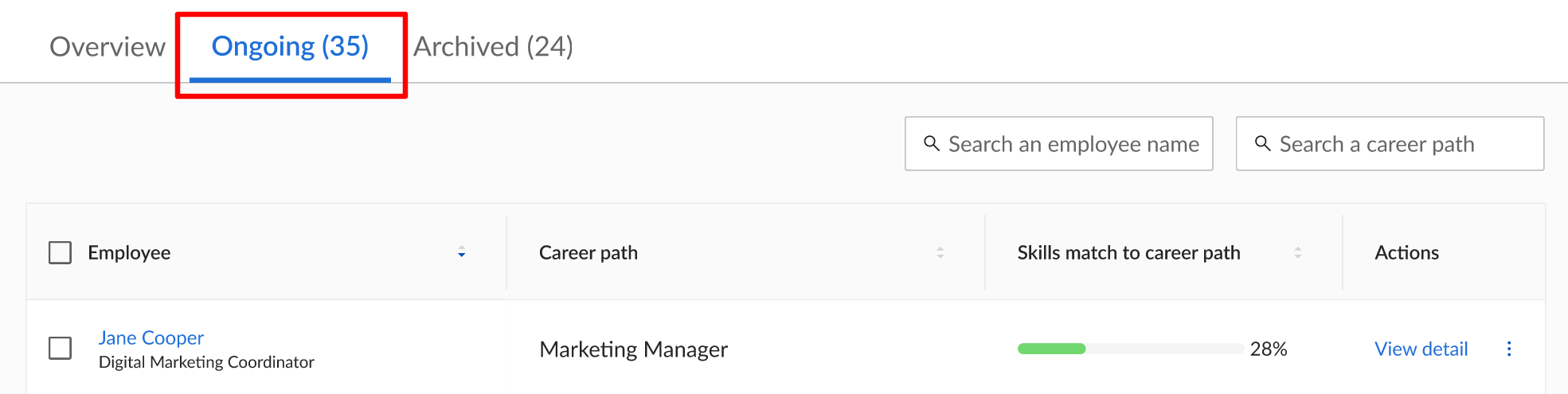Screen dimensions: 1568x394
Task: Open the three-dot menu for Jane Cooper
Action: tap(1509, 349)
